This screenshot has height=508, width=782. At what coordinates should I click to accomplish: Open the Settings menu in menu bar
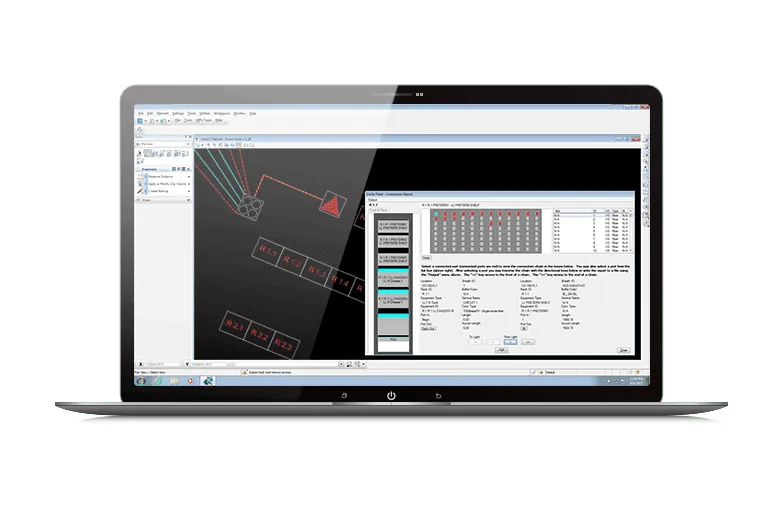tap(177, 114)
